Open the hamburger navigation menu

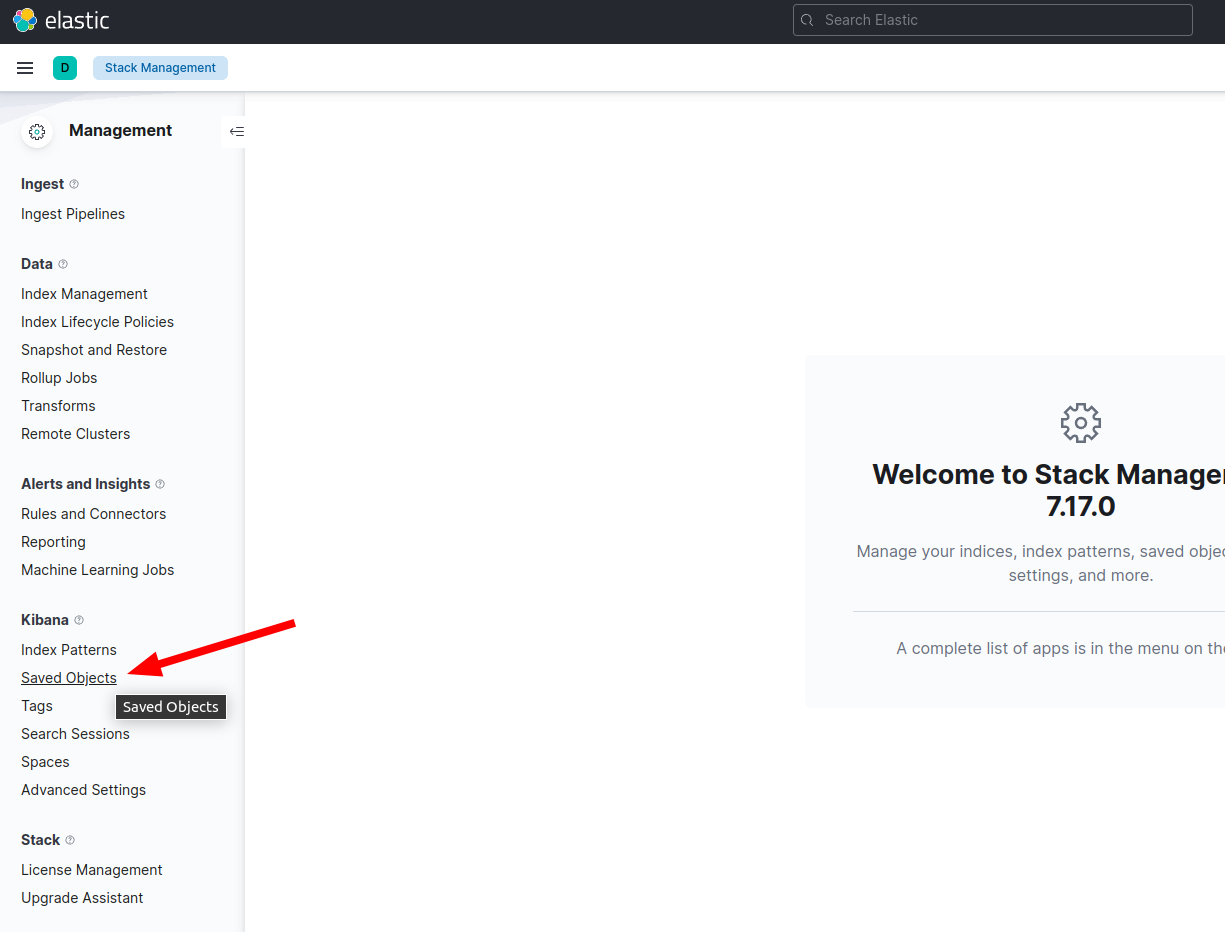(x=25, y=68)
